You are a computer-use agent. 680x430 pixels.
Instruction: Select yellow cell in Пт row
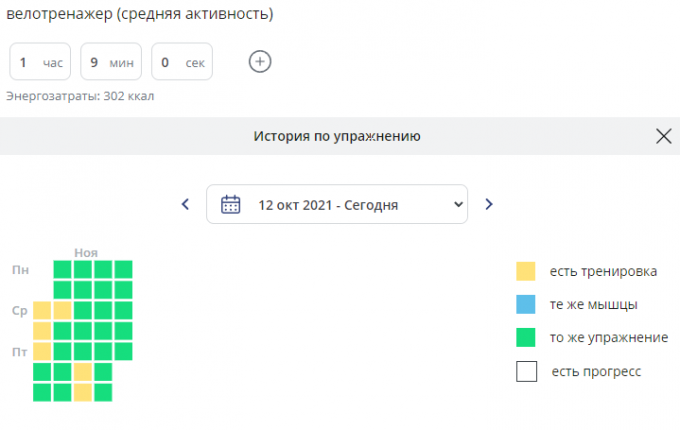[42, 351]
